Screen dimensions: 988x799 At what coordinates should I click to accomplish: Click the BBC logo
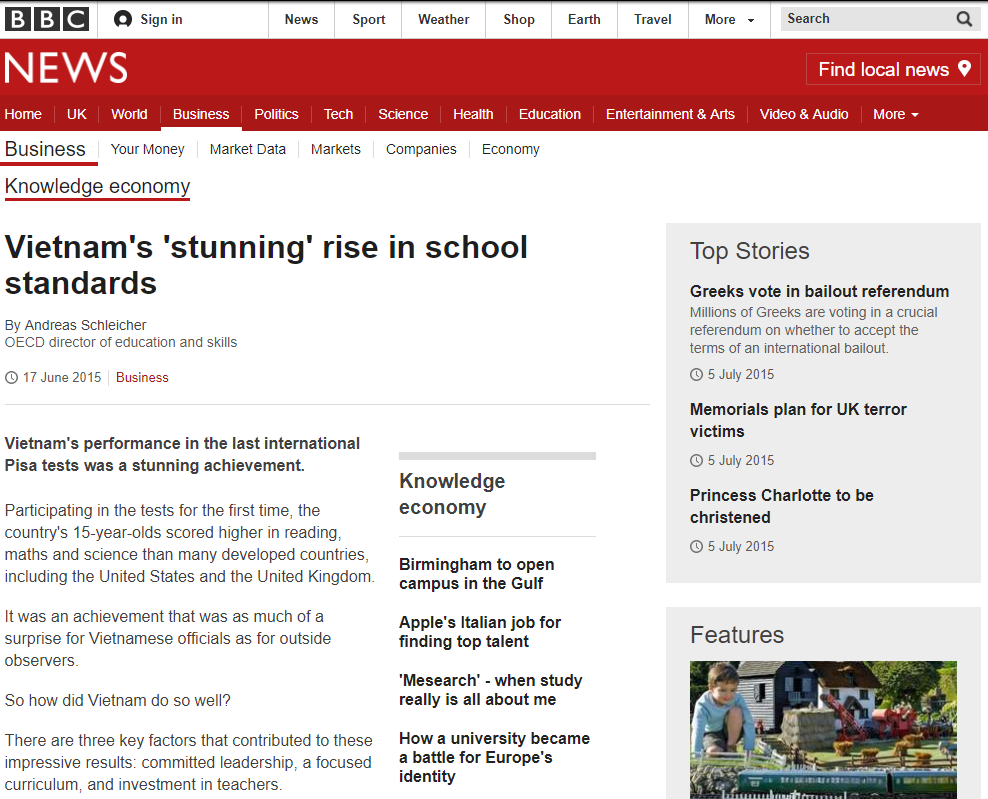(x=47, y=20)
